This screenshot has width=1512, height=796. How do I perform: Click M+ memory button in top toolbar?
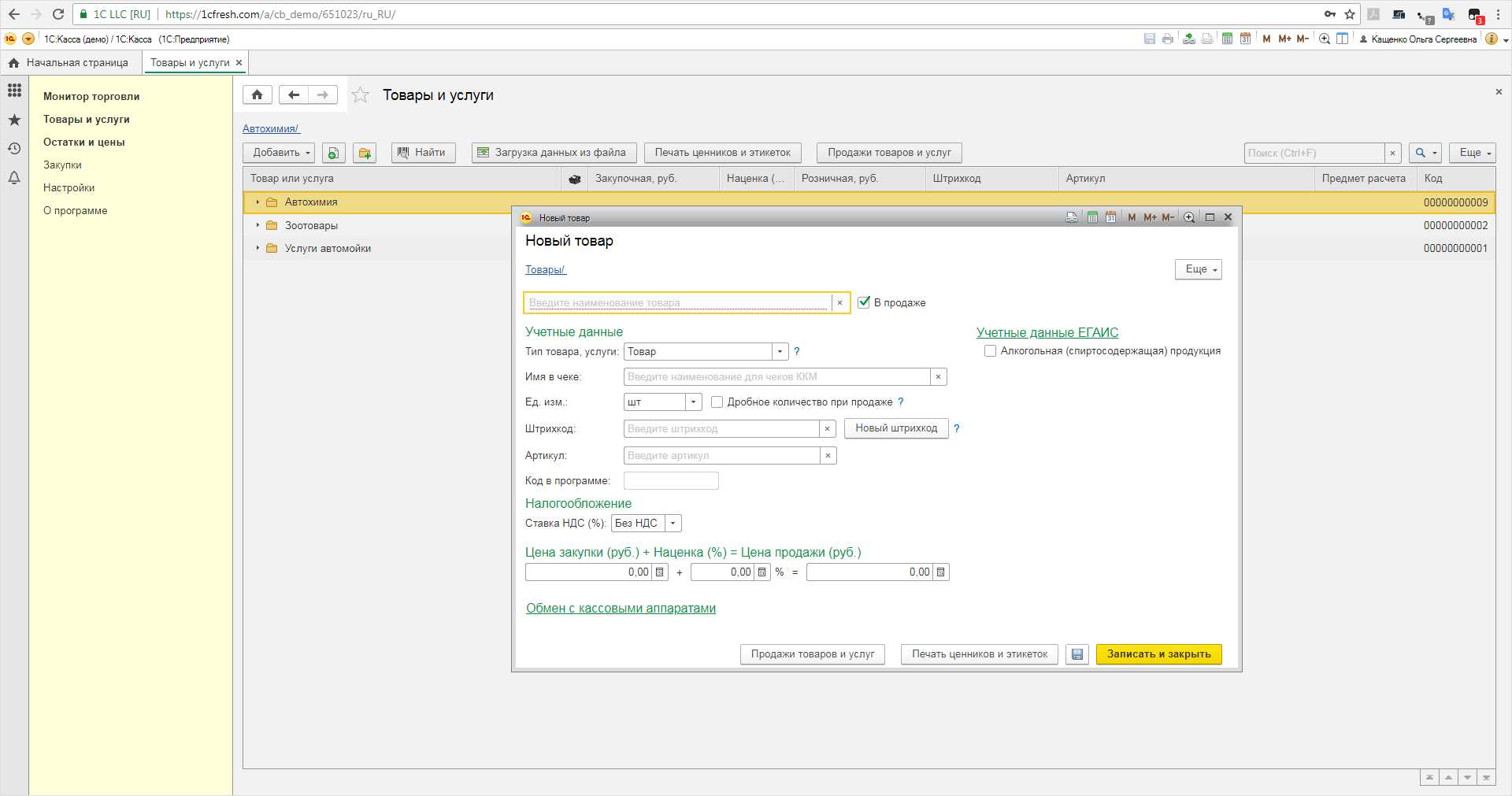click(x=1284, y=39)
